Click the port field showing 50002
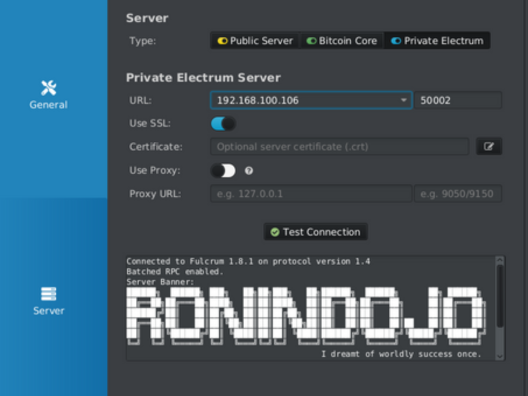Screen dimensions: 528x396 coord(458,100)
